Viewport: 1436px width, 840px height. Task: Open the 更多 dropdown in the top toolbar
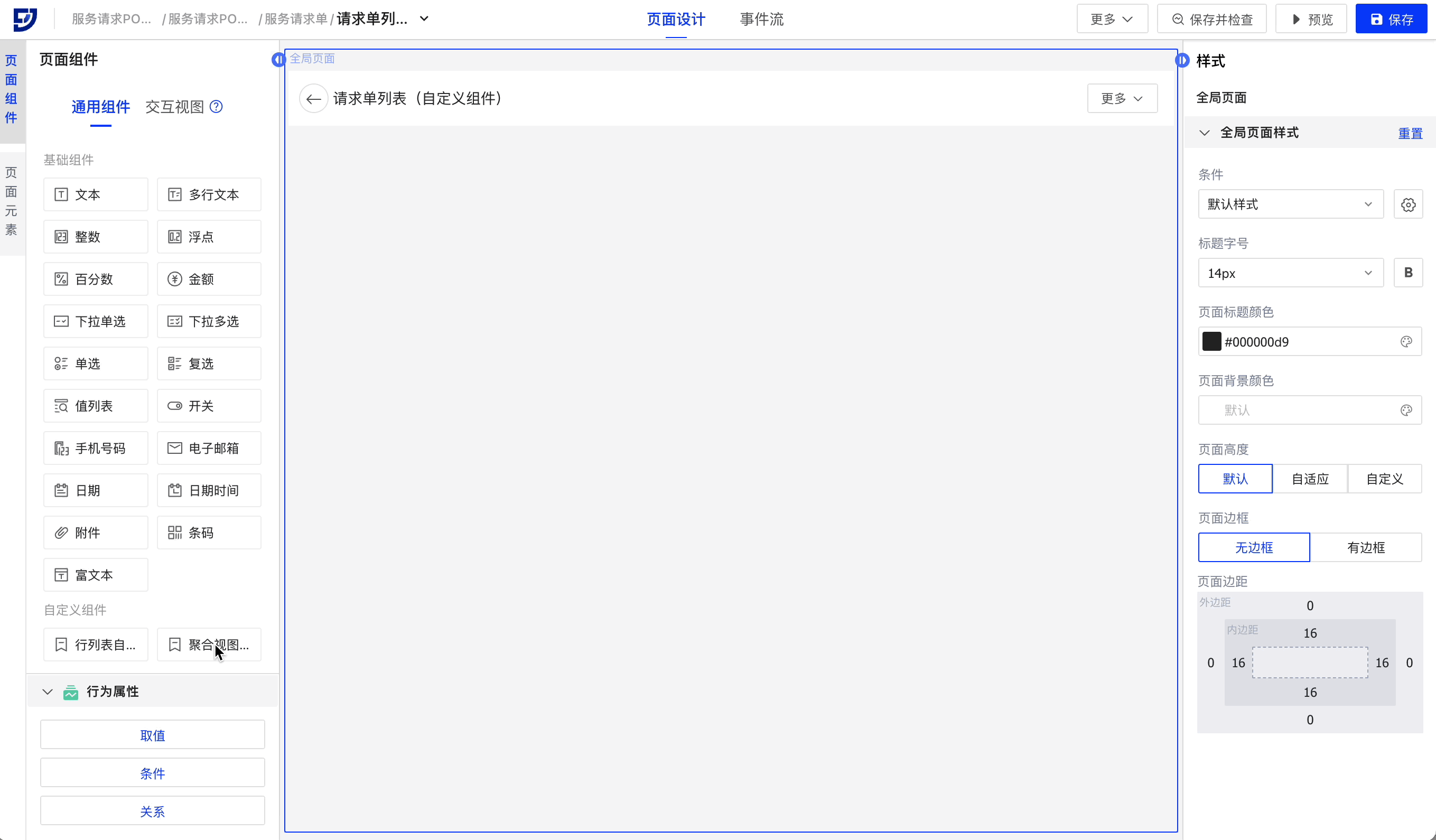[x=1111, y=19]
